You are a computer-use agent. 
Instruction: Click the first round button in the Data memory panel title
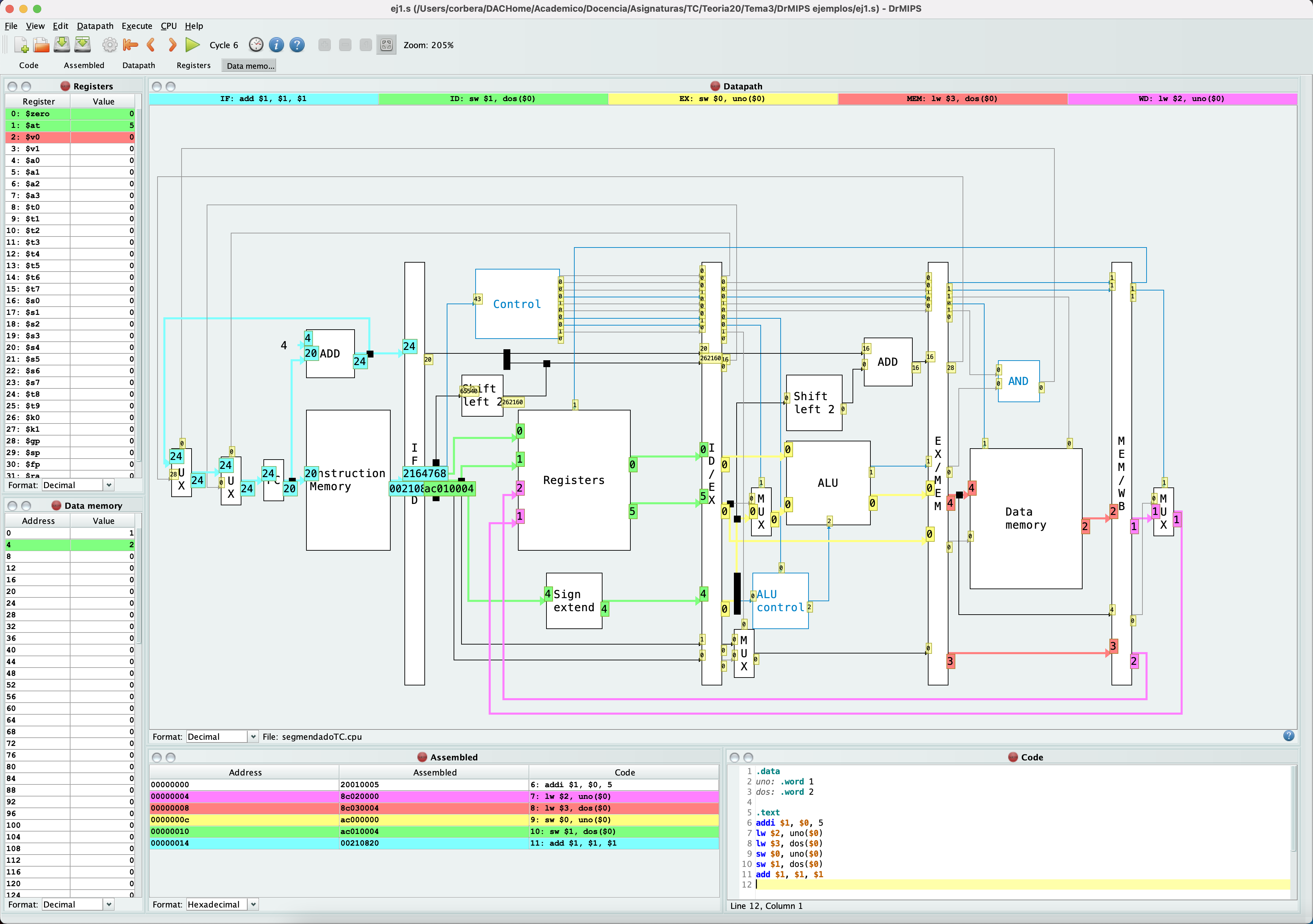coord(13,505)
